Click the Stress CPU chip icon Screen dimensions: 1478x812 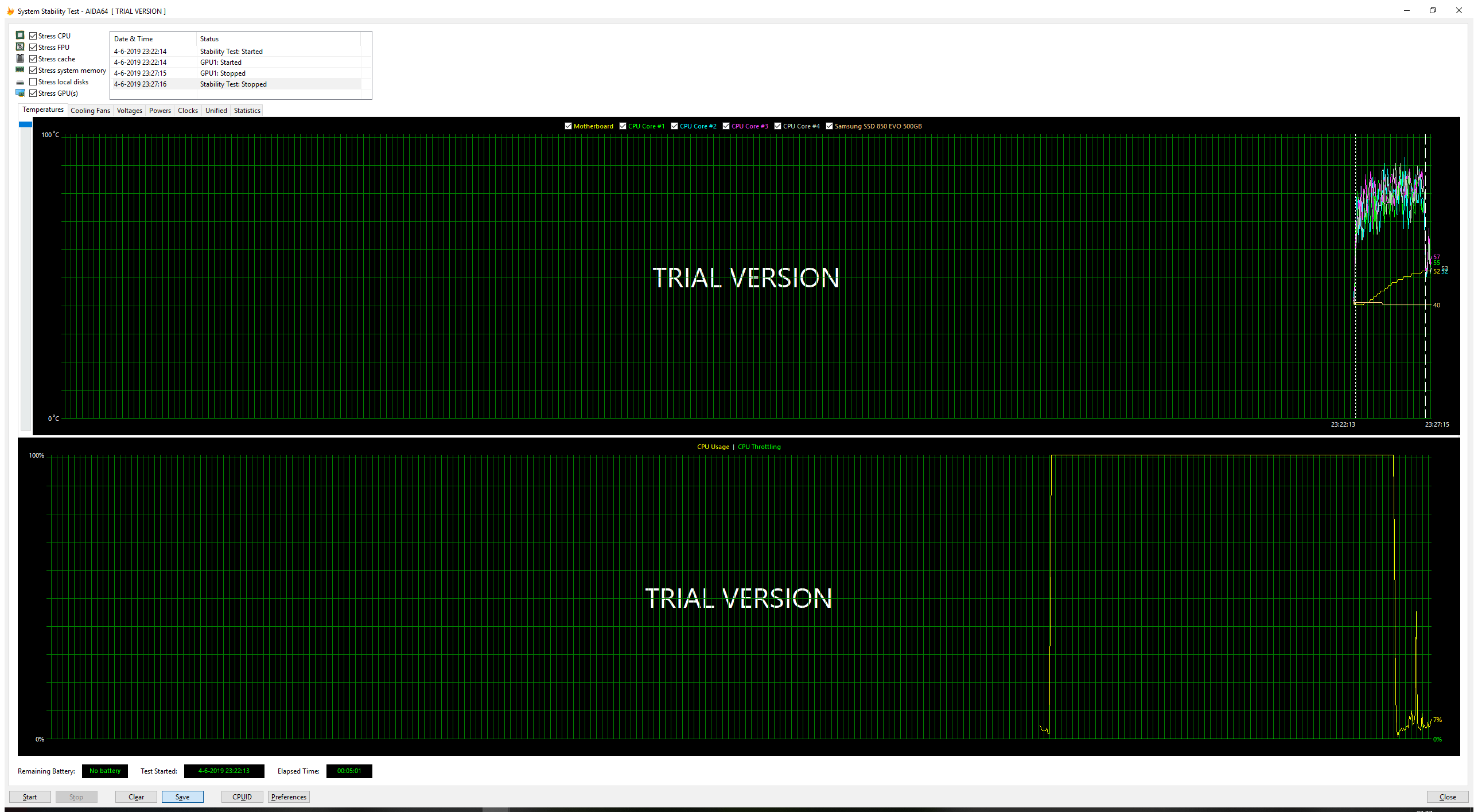click(20, 36)
